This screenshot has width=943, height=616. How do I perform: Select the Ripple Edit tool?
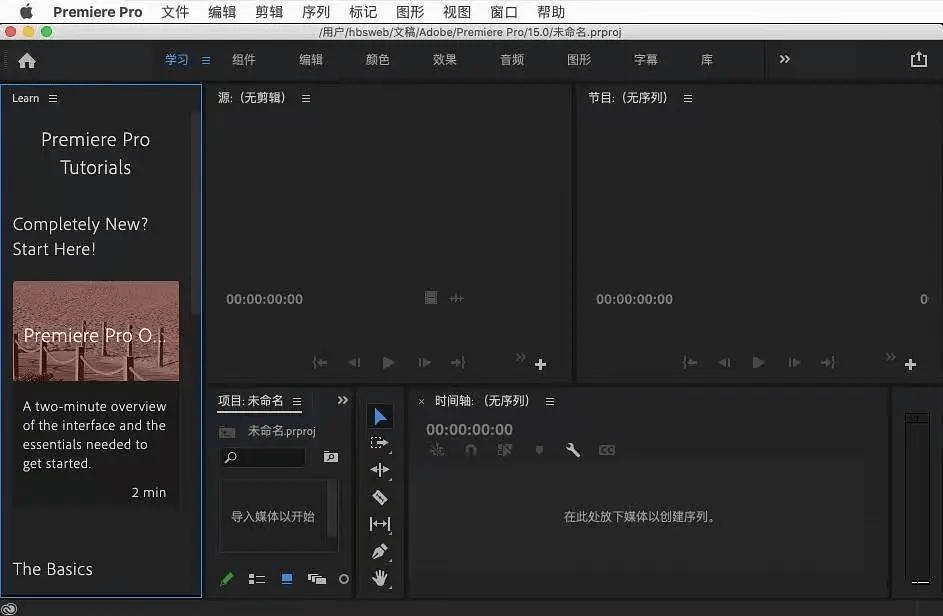(380, 470)
